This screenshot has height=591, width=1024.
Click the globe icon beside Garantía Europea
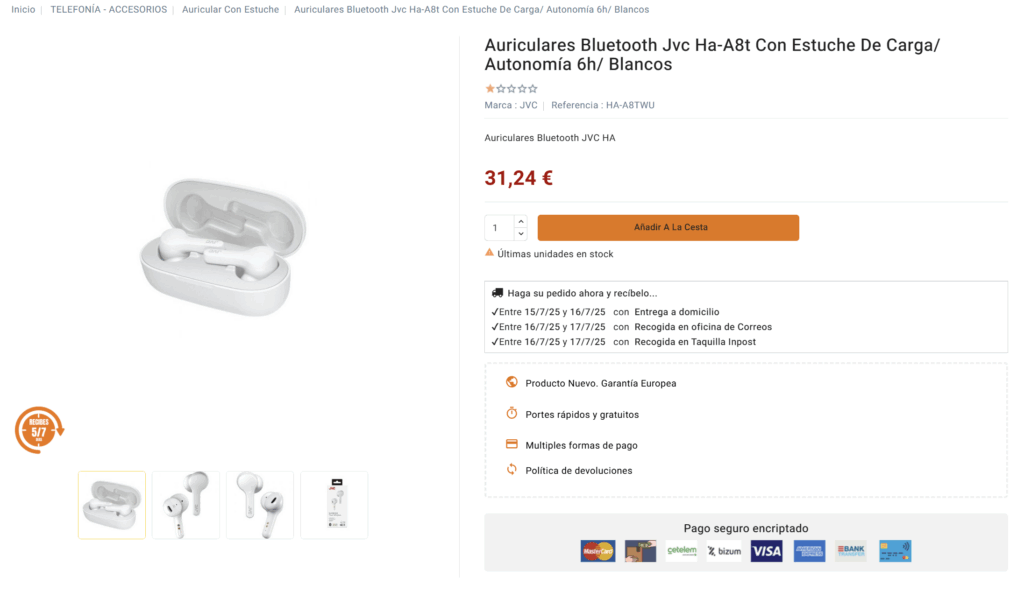tap(512, 382)
